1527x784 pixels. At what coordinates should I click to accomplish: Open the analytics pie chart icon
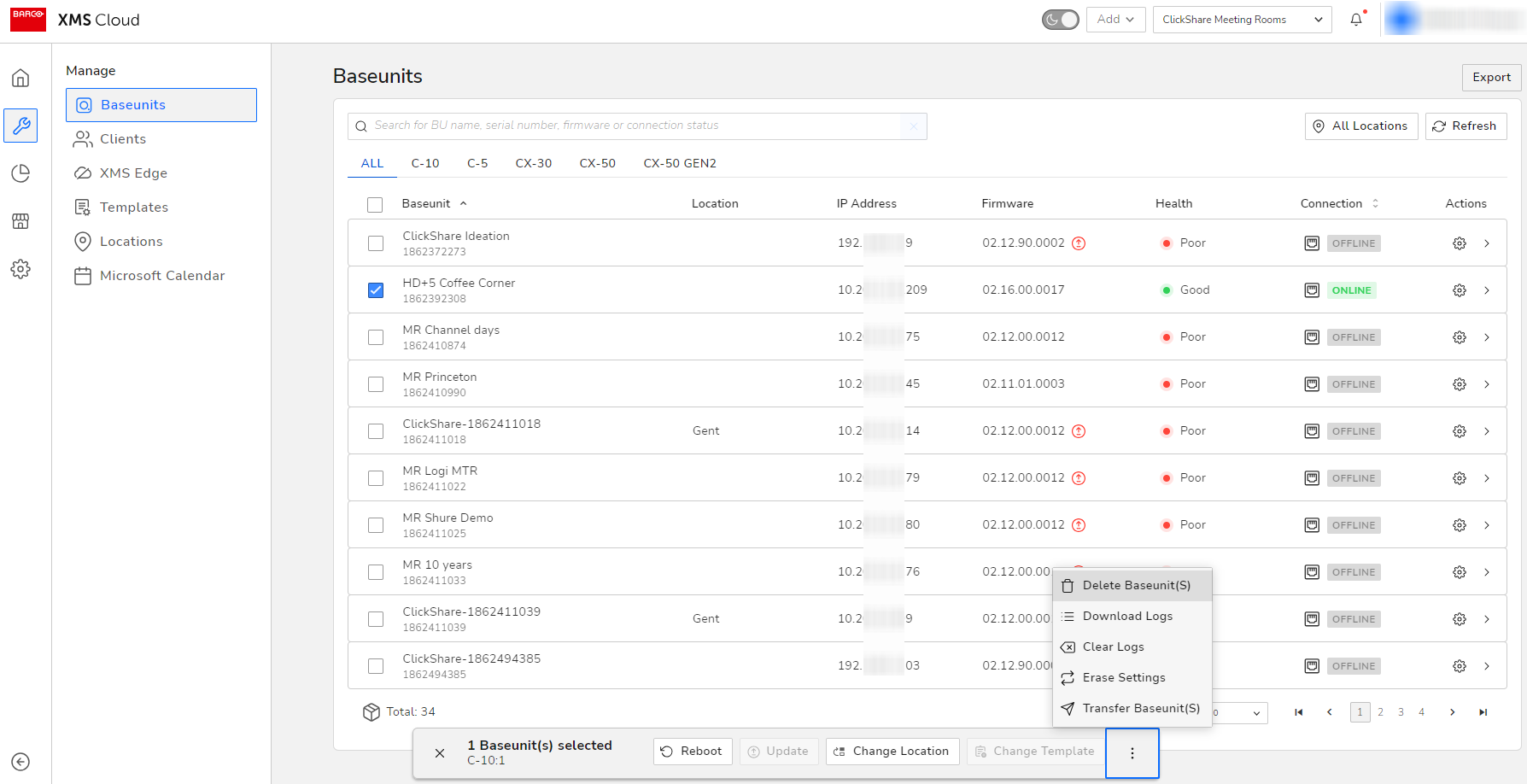20,173
